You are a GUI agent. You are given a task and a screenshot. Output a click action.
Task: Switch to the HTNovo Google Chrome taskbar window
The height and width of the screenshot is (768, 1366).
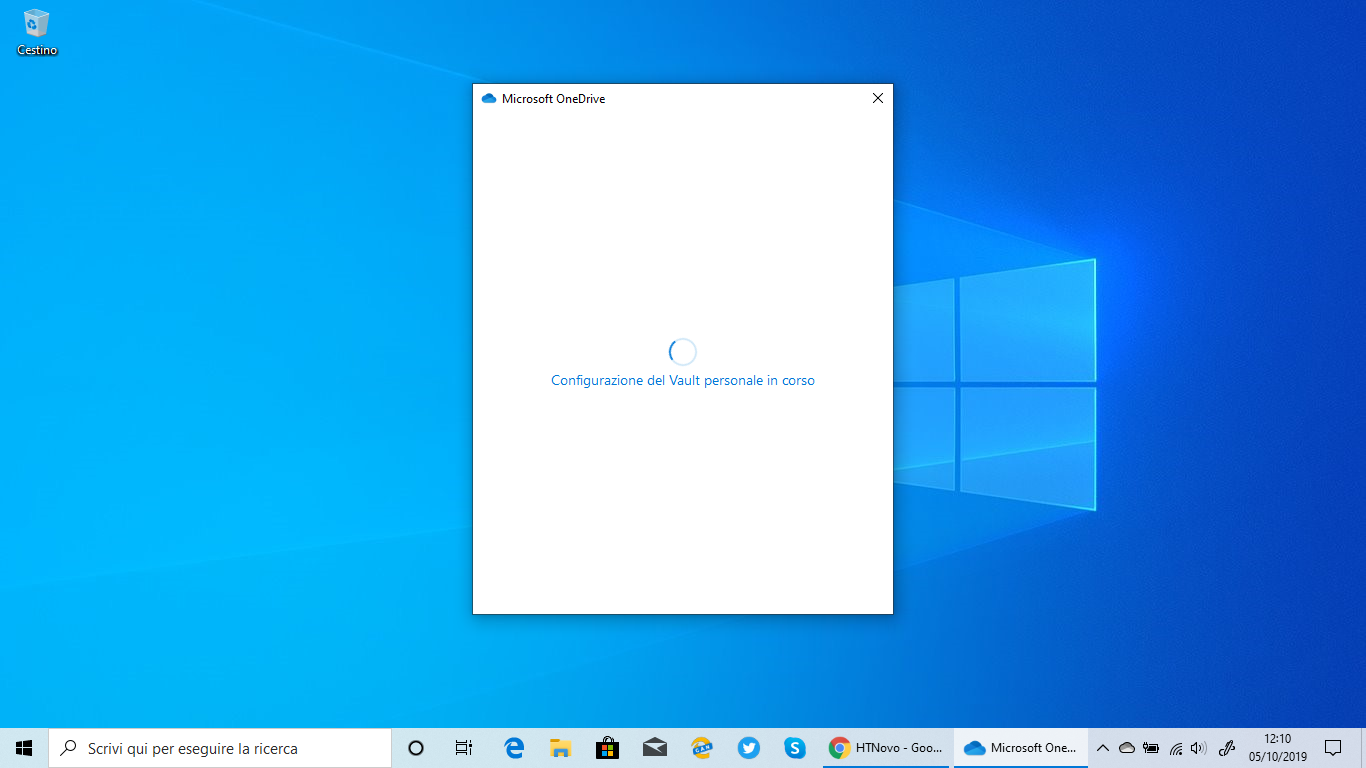887,748
